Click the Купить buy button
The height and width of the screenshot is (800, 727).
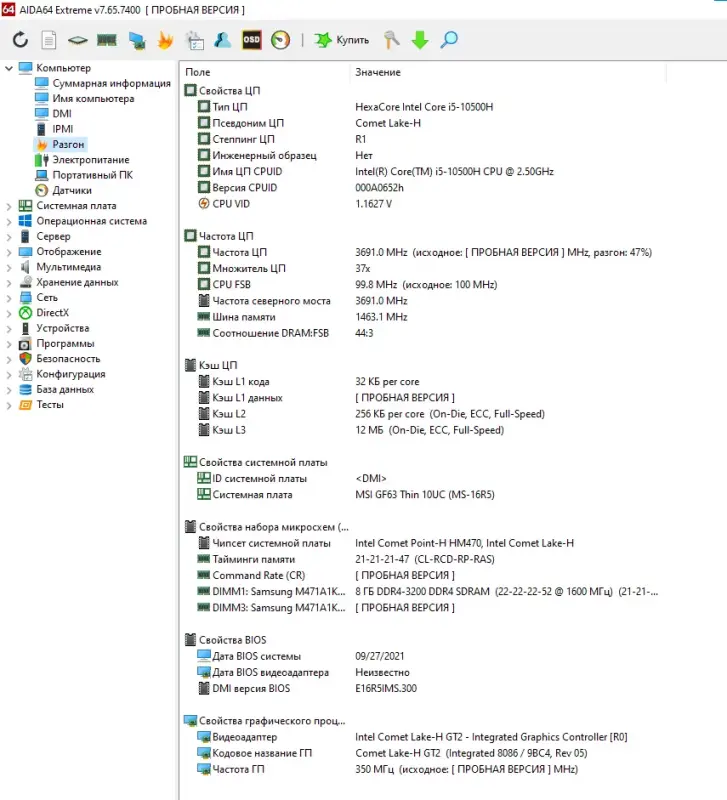(341, 40)
